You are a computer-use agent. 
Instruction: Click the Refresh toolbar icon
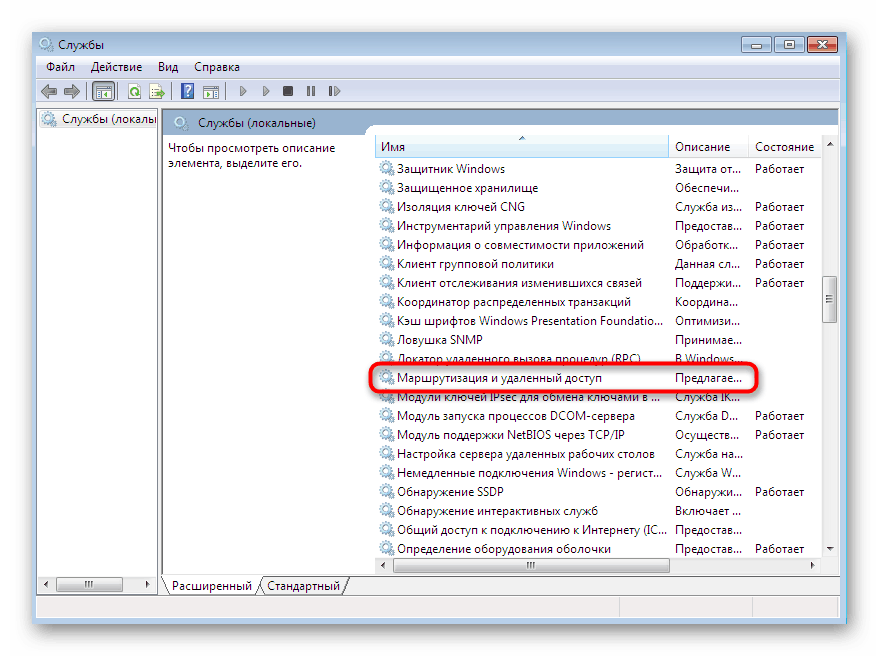135,91
